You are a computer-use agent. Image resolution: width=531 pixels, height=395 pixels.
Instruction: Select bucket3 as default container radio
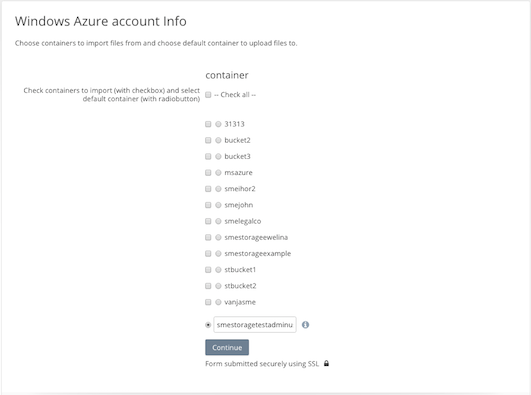point(218,157)
